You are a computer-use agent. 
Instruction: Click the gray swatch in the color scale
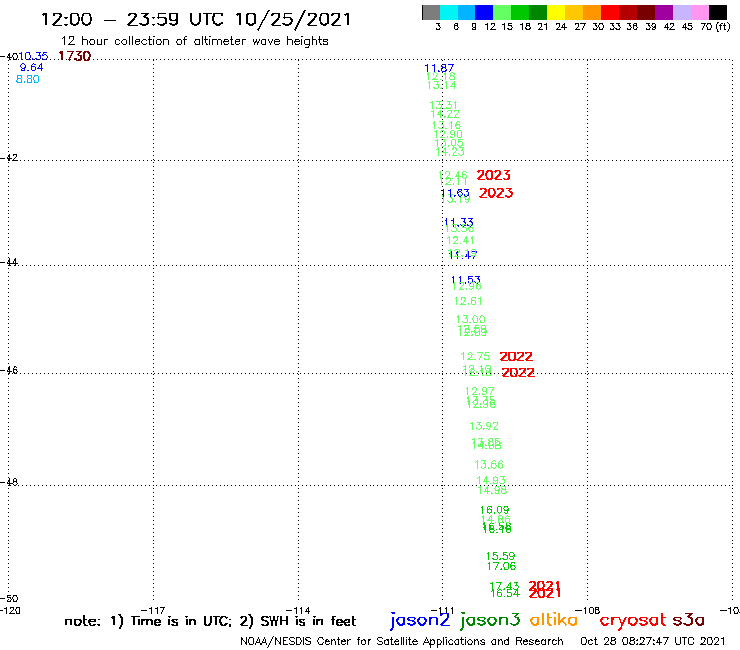[431, 12]
